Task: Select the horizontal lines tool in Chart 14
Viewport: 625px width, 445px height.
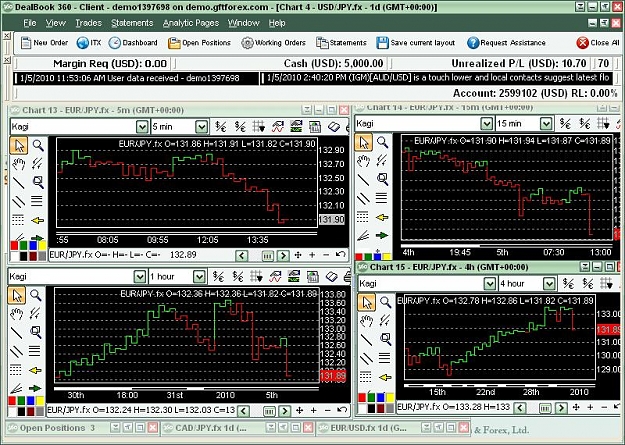Action: click(381, 198)
